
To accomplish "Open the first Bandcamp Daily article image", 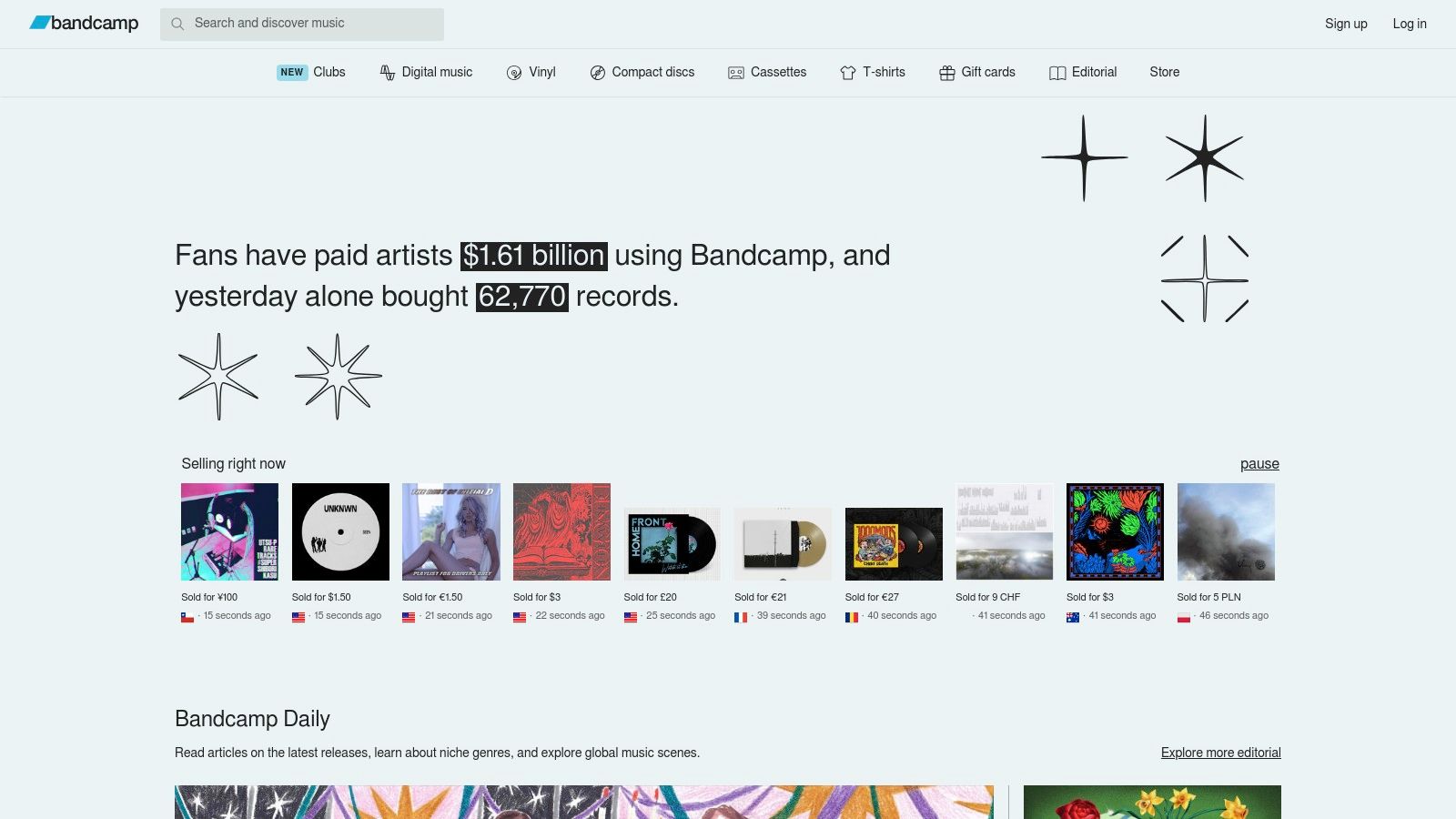I will (x=583, y=803).
